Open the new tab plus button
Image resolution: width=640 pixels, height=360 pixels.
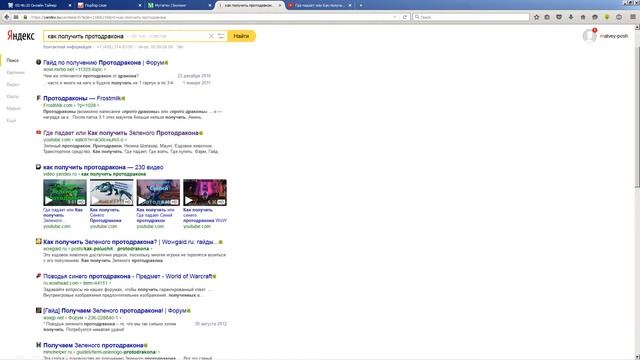click(x=361, y=5)
